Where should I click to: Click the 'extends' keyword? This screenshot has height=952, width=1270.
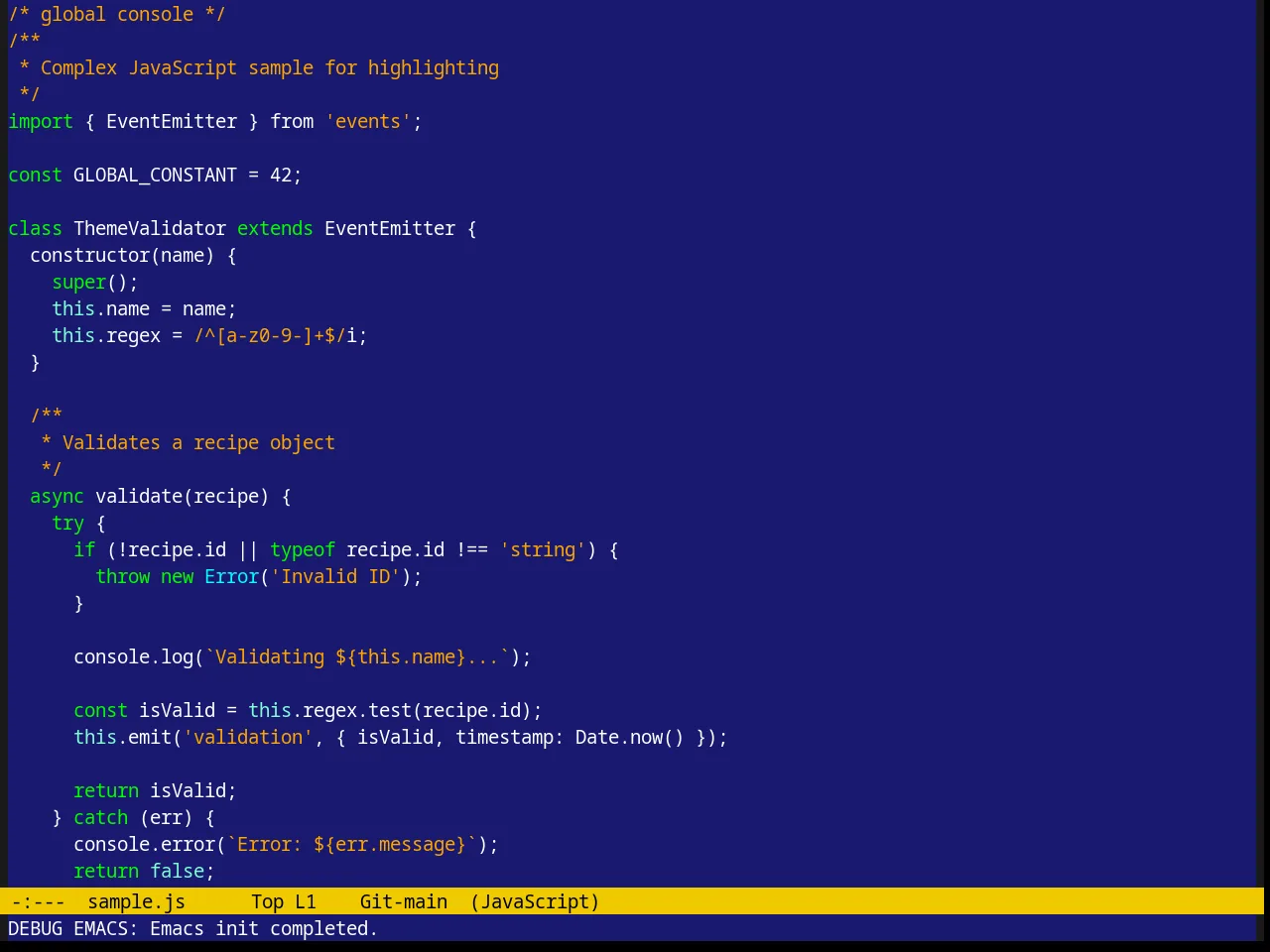(275, 228)
